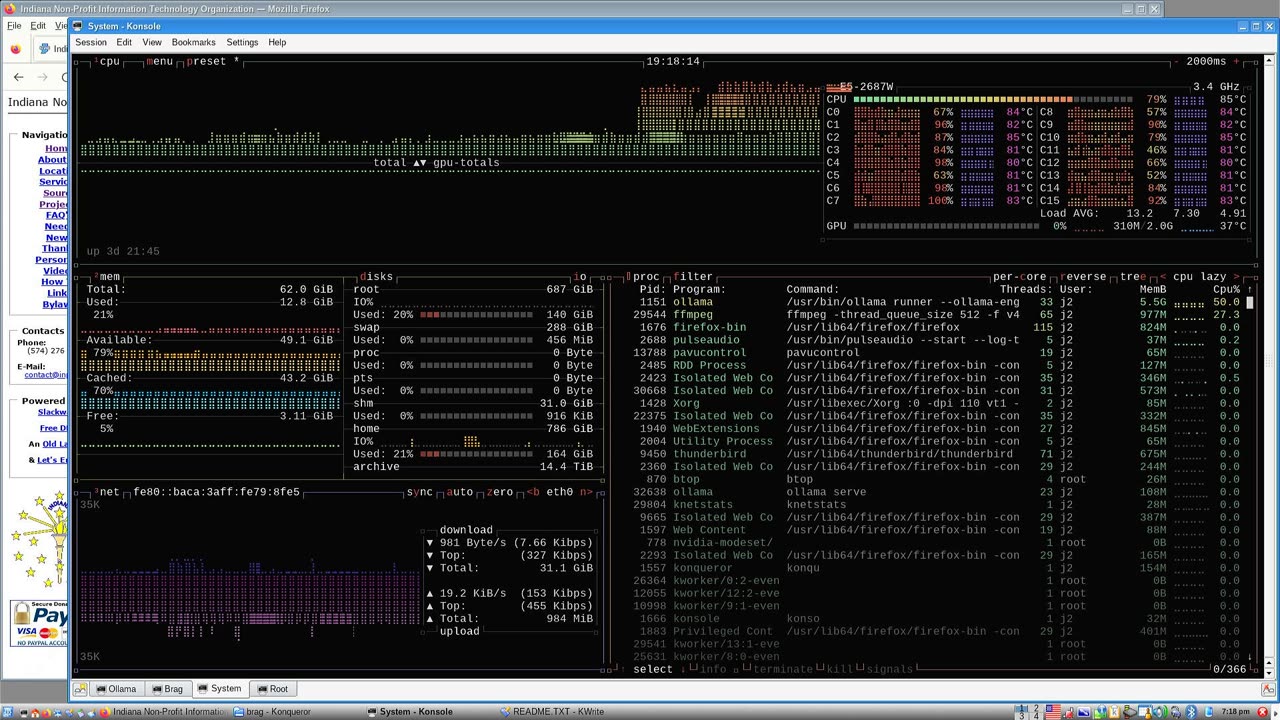Open the btop menu button
Viewport: 1280px width, 720px height.
158,61
